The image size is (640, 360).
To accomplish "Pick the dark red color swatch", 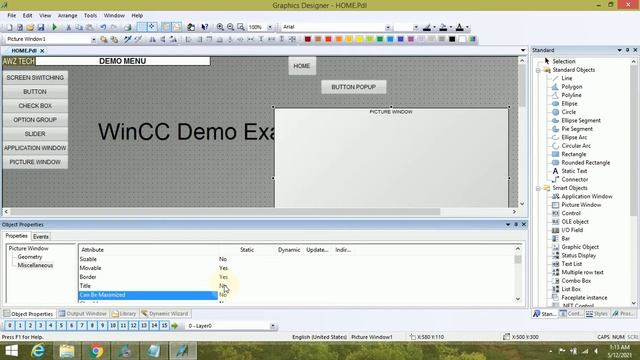I will [x=308, y=39].
